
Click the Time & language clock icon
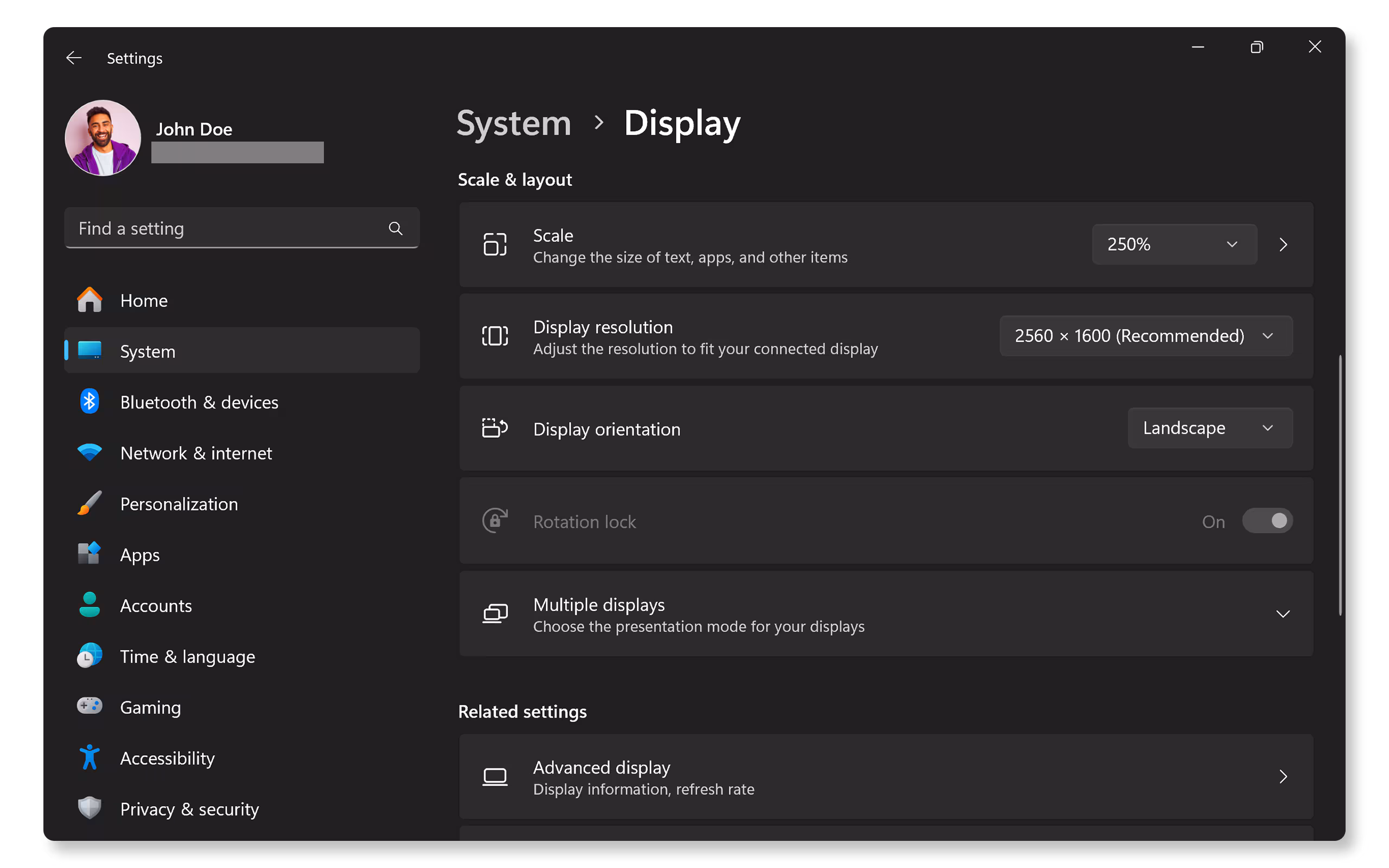tap(90, 655)
